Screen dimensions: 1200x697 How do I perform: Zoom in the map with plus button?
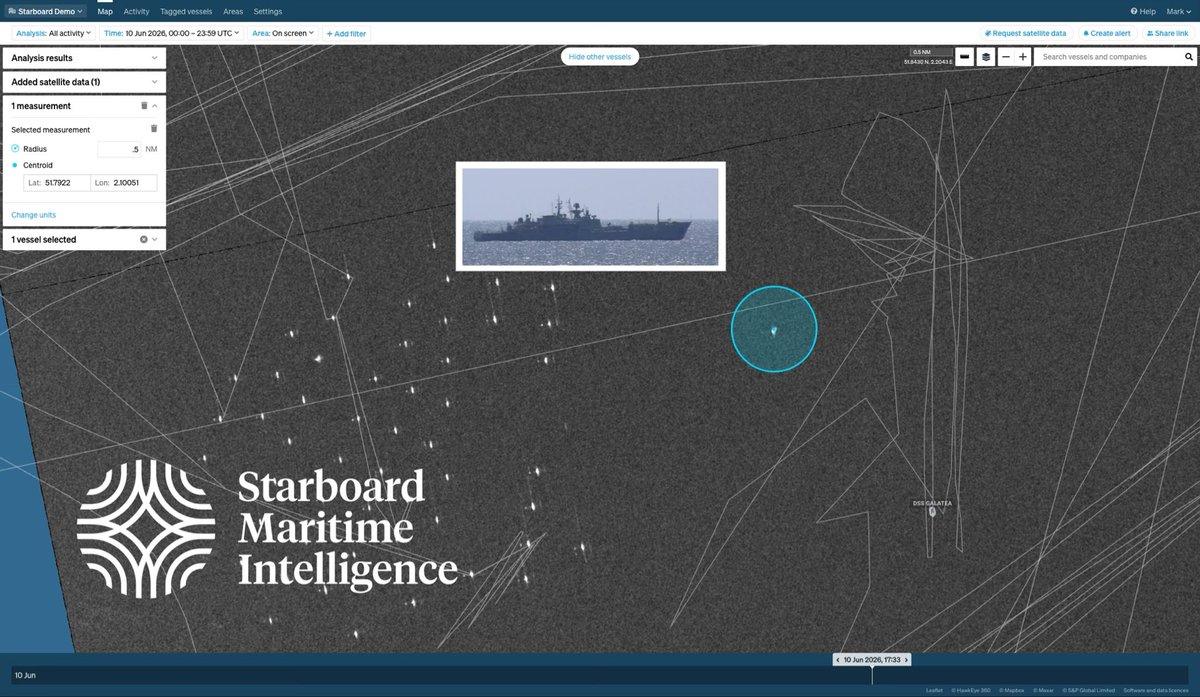click(1023, 57)
